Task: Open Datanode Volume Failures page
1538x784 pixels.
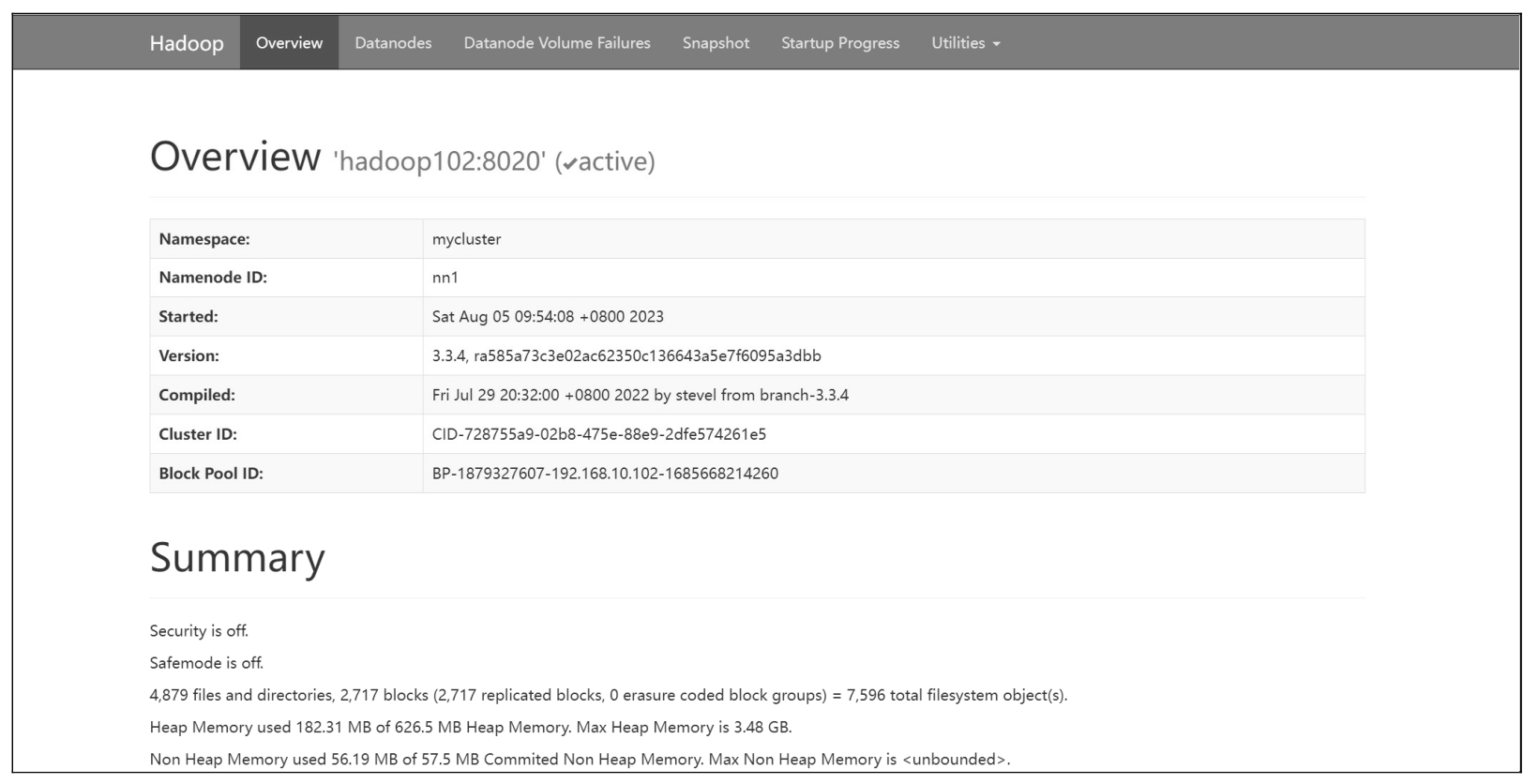Action: [x=556, y=43]
